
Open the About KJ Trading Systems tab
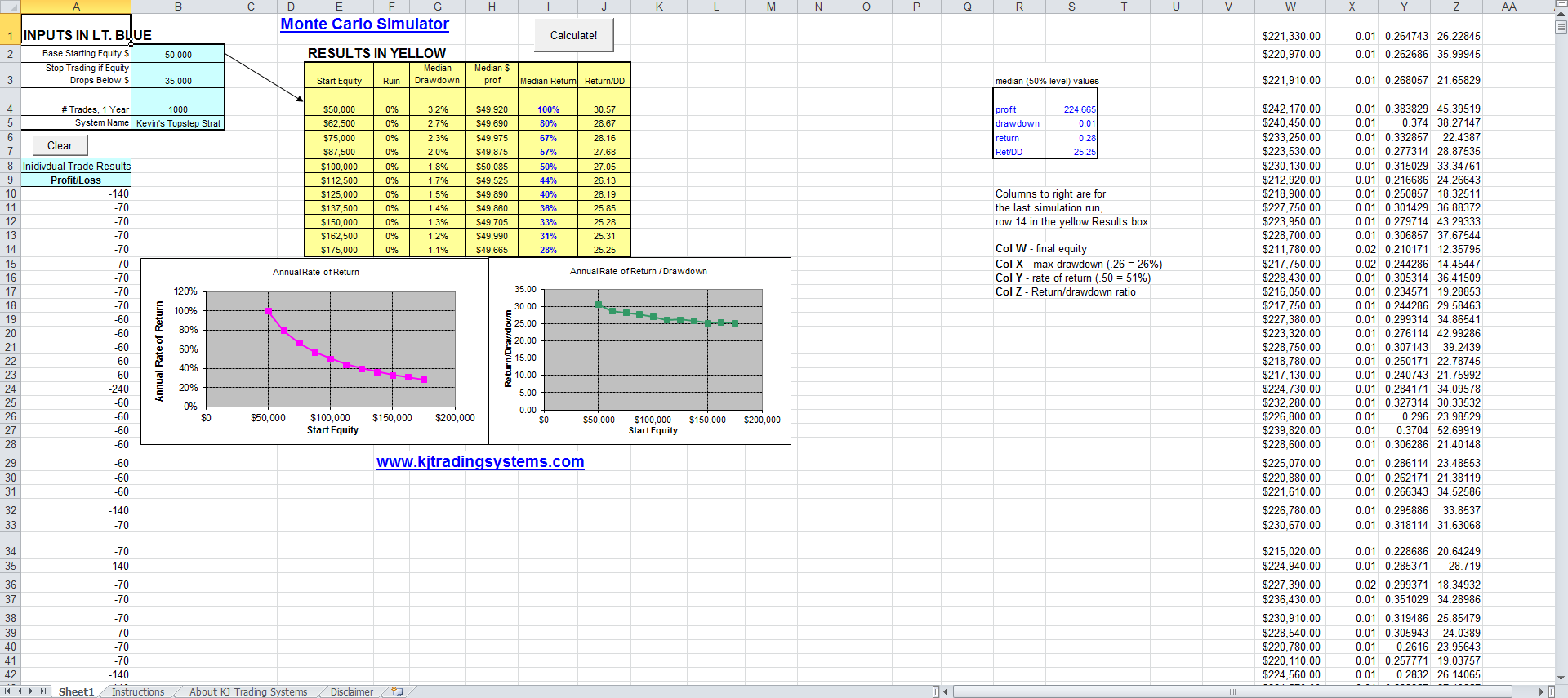pyautogui.click(x=248, y=691)
